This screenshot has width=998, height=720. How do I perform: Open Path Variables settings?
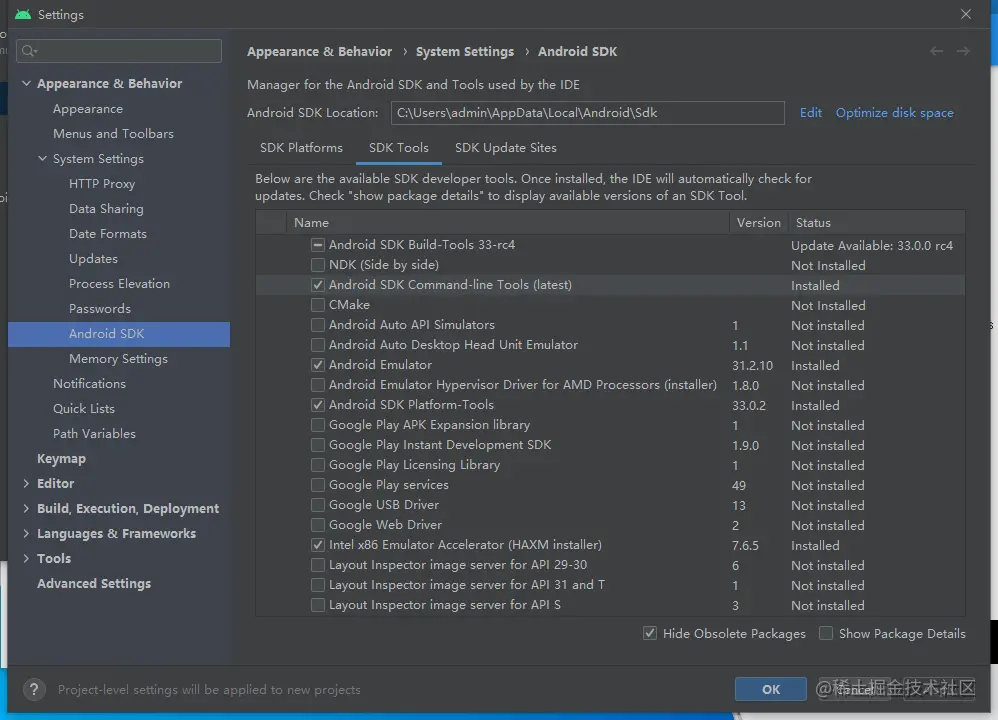[x=94, y=434]
